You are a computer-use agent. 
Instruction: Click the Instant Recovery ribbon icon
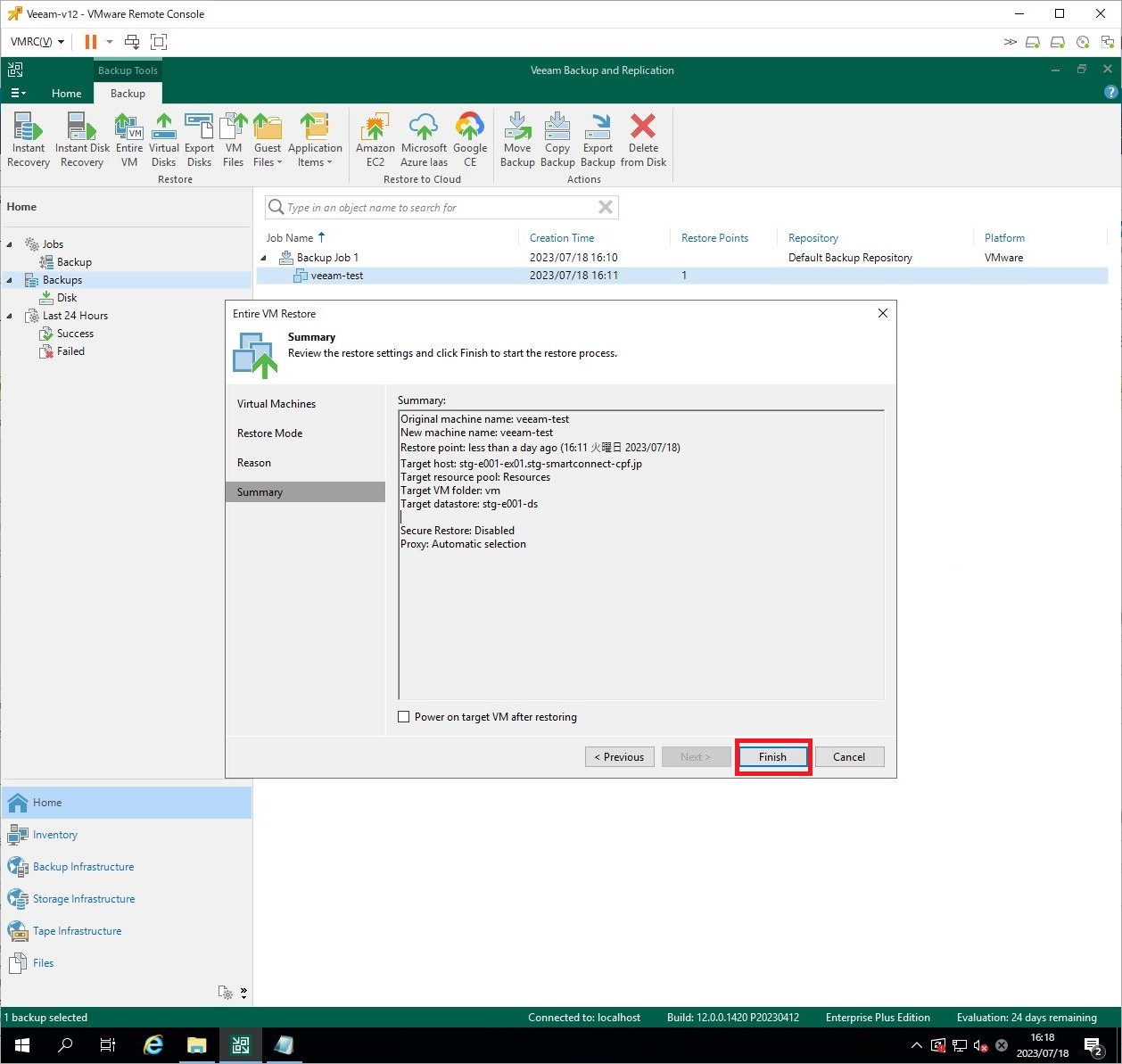(x=29, y=140)
